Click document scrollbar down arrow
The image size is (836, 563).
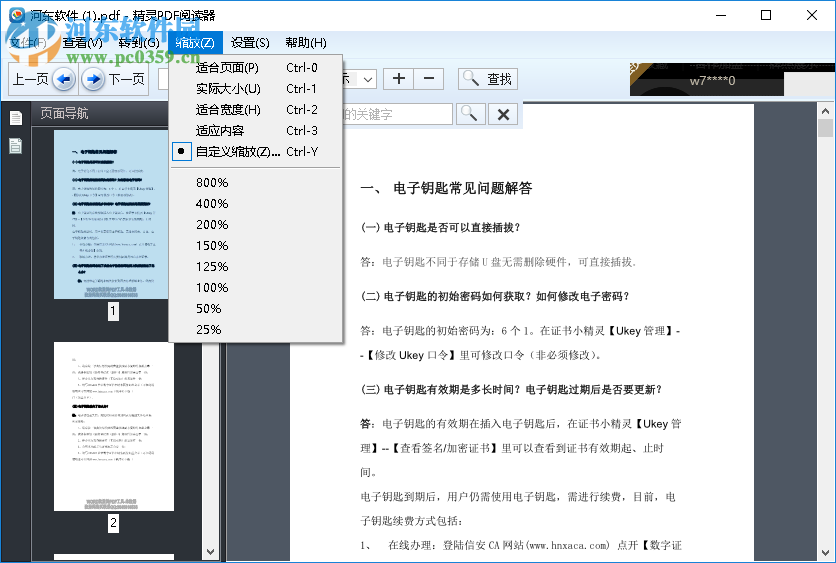[825, 552]
